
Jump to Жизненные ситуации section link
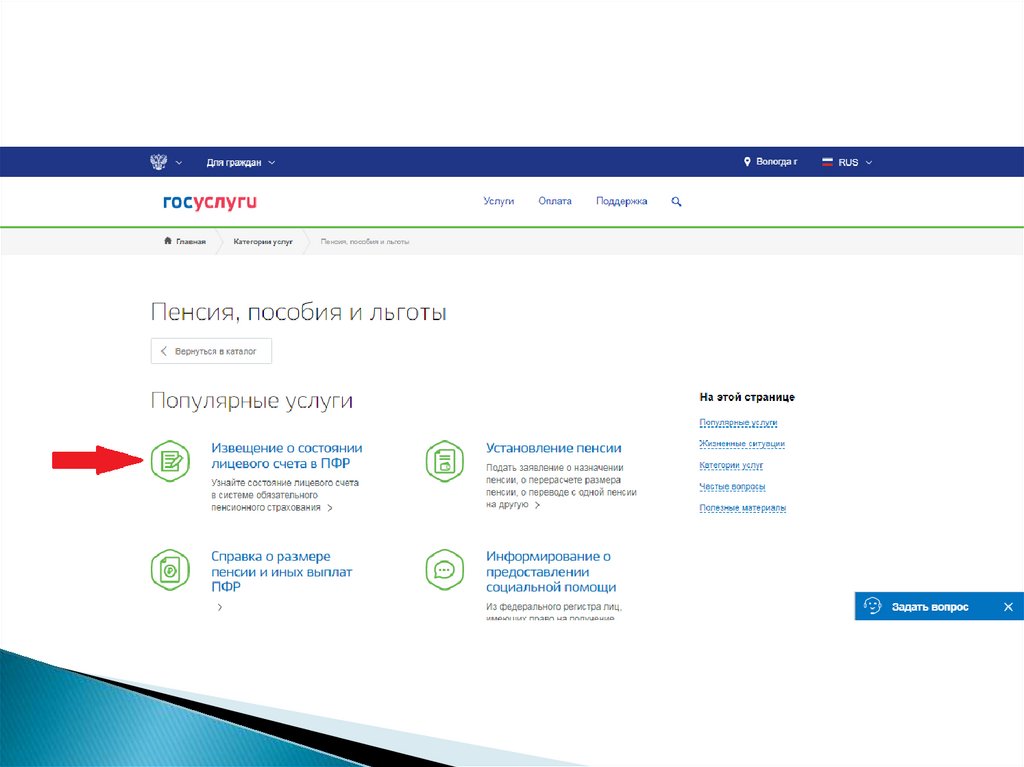(742, 444)
